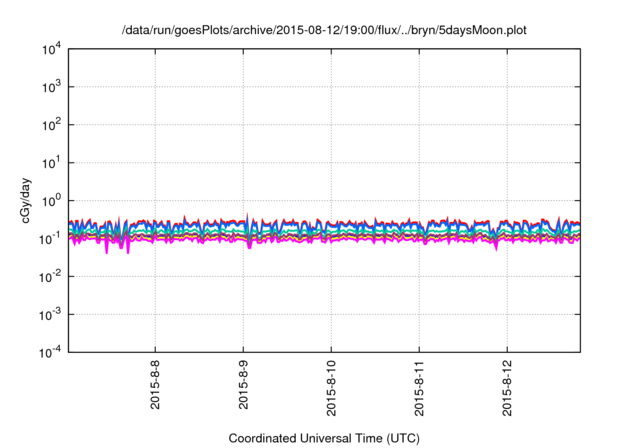The image size is (640, 448).
Task: Click the 10^-3 y-axis tick label
Action: click(x=51, y=314)
